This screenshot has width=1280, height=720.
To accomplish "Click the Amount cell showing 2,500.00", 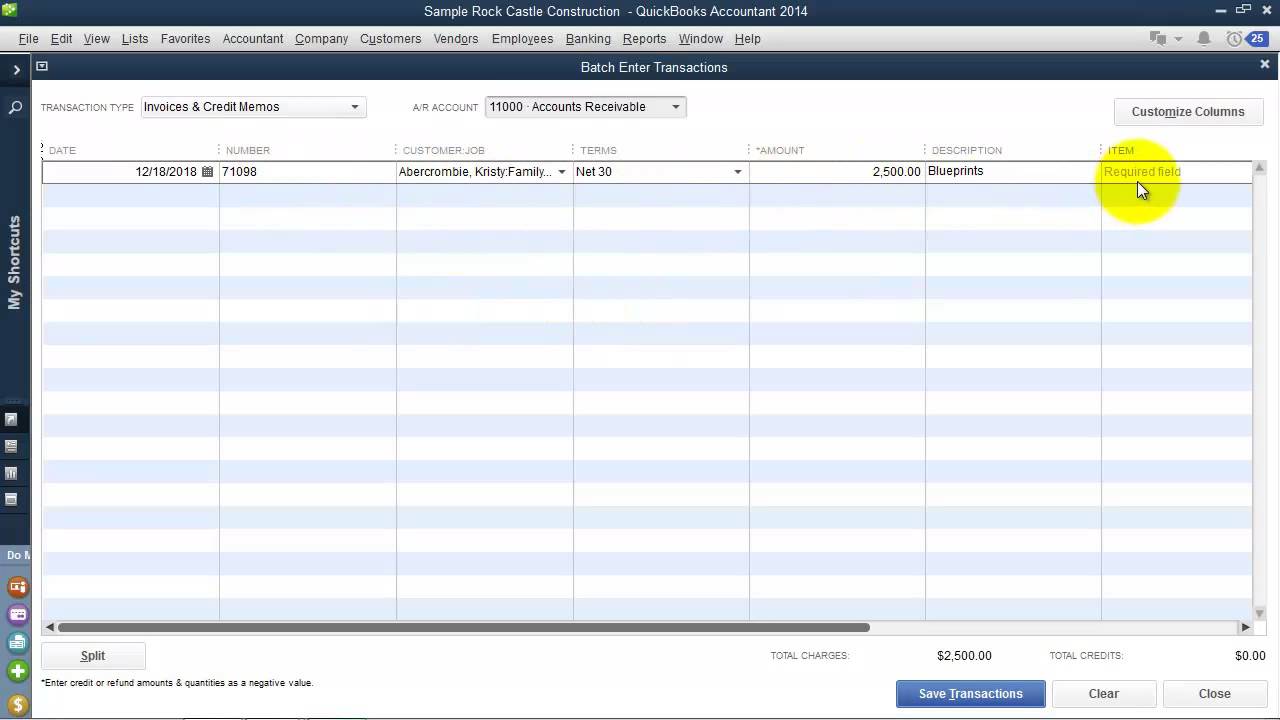I will tap(837, 172).
